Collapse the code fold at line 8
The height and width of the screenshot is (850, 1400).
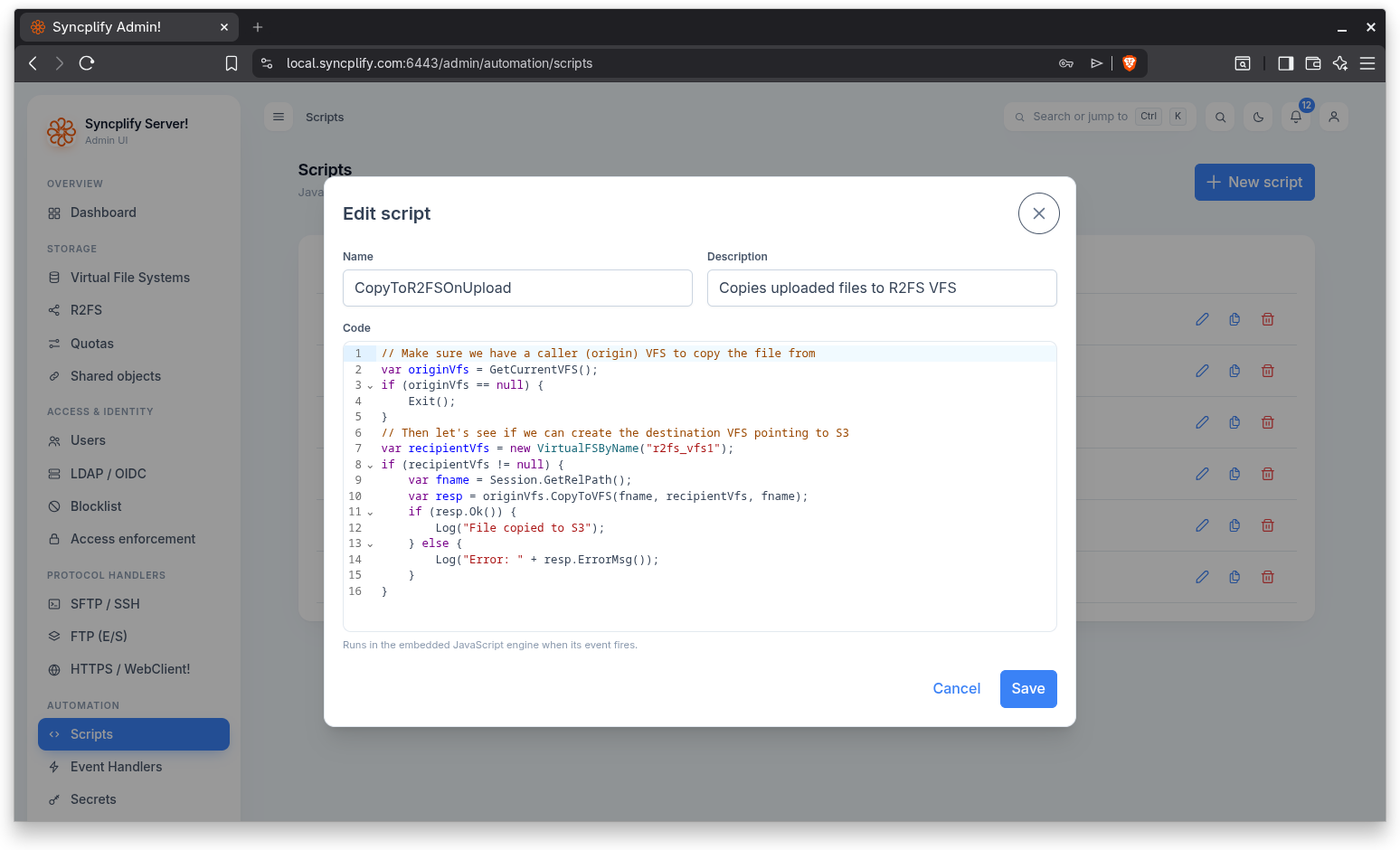(x=370, y=466)
